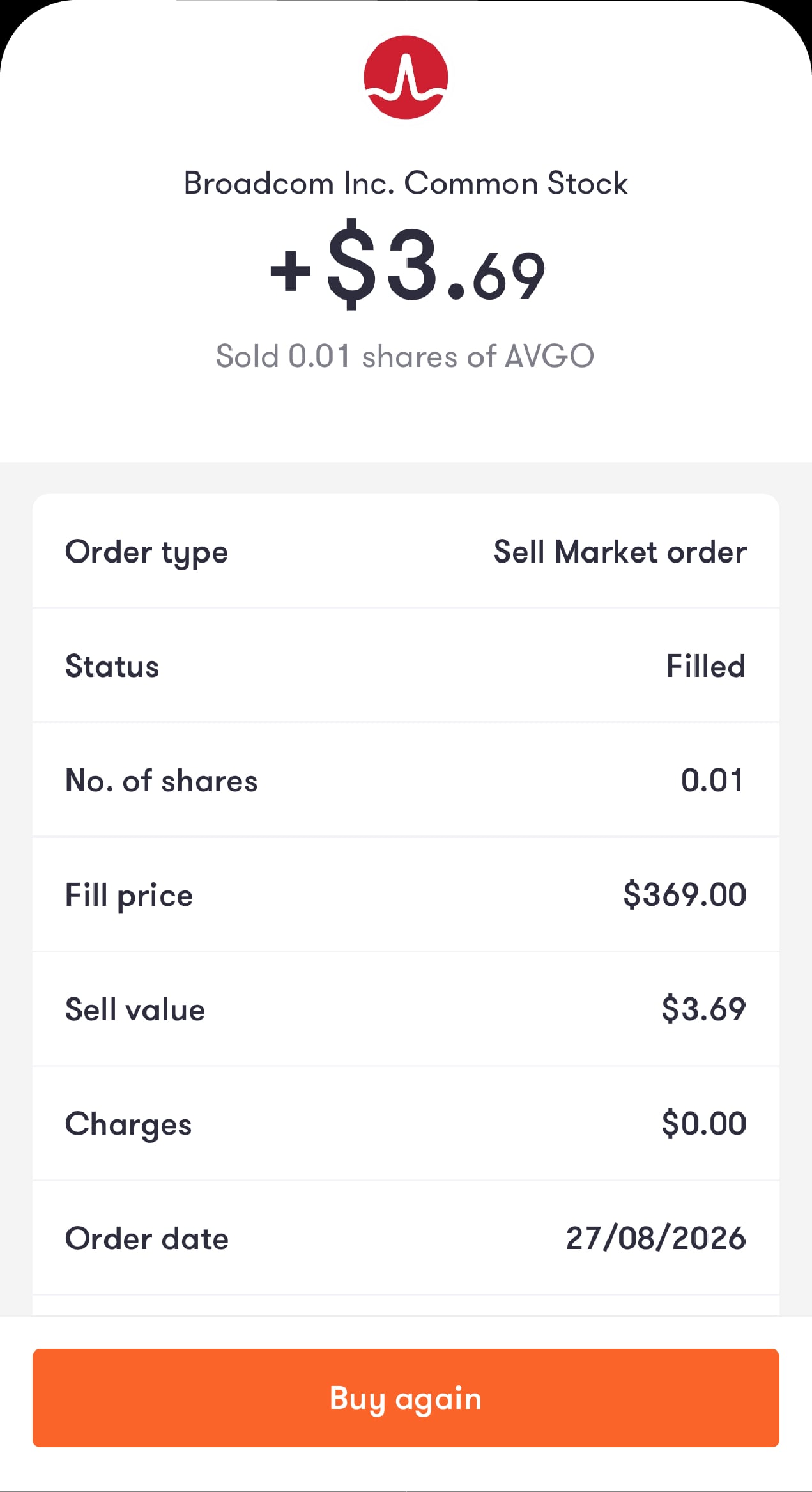This screenshot has width=812, height=1492.
Task: Select Broadcom Inc. Common Stock title
Action: tap(406, 183)
